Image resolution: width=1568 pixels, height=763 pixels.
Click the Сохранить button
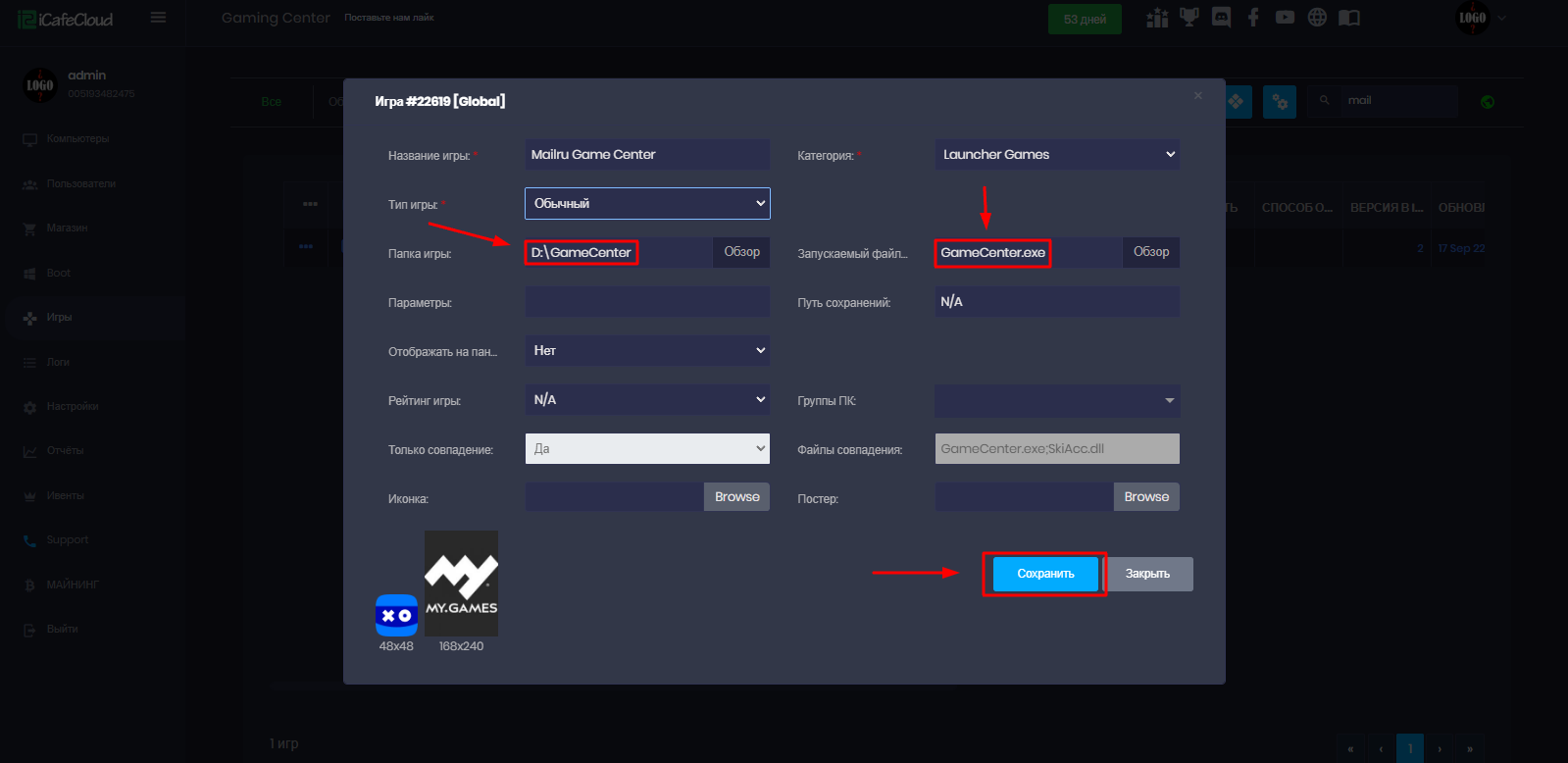pos(1045,574)
